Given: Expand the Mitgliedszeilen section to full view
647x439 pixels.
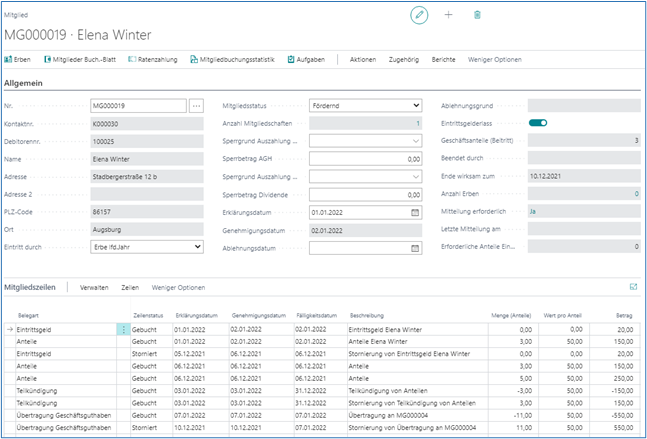Looking at the screenshot, I should (x=633, y=286).
